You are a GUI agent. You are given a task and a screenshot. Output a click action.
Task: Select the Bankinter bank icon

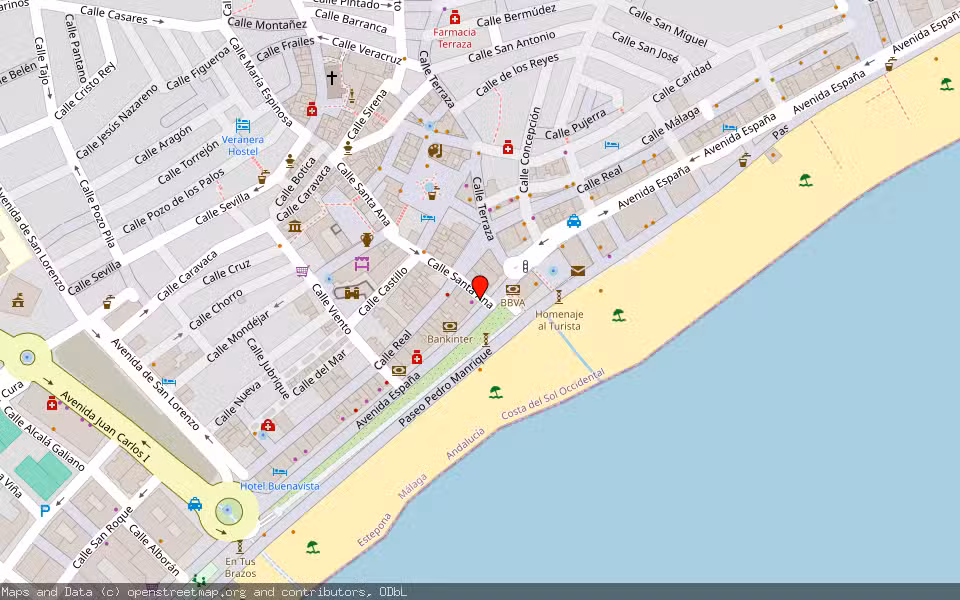(450, 327)
